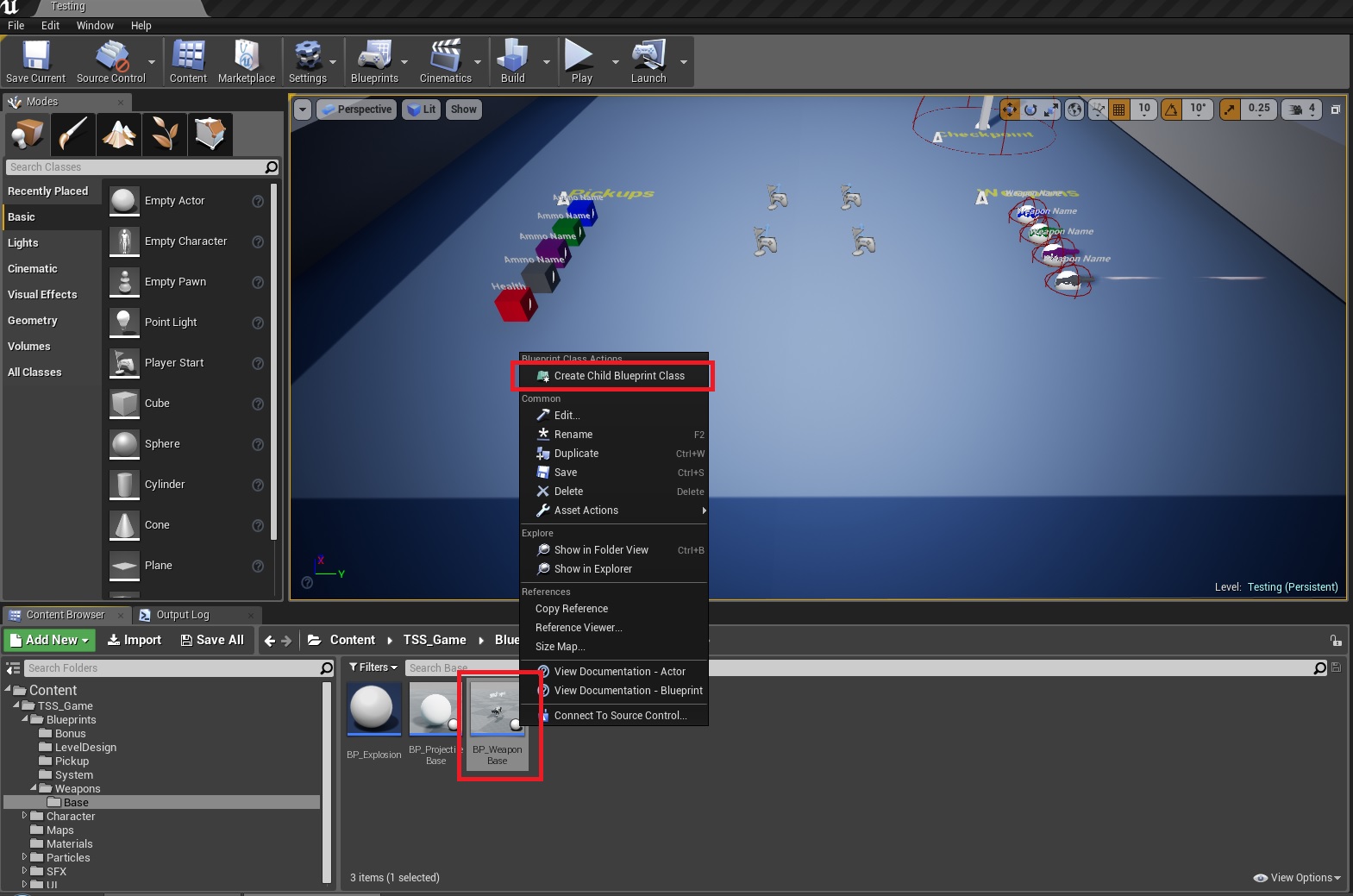This screenshot has height=896, width=1353.
Task: Click the Save All button
Action: 212,640
